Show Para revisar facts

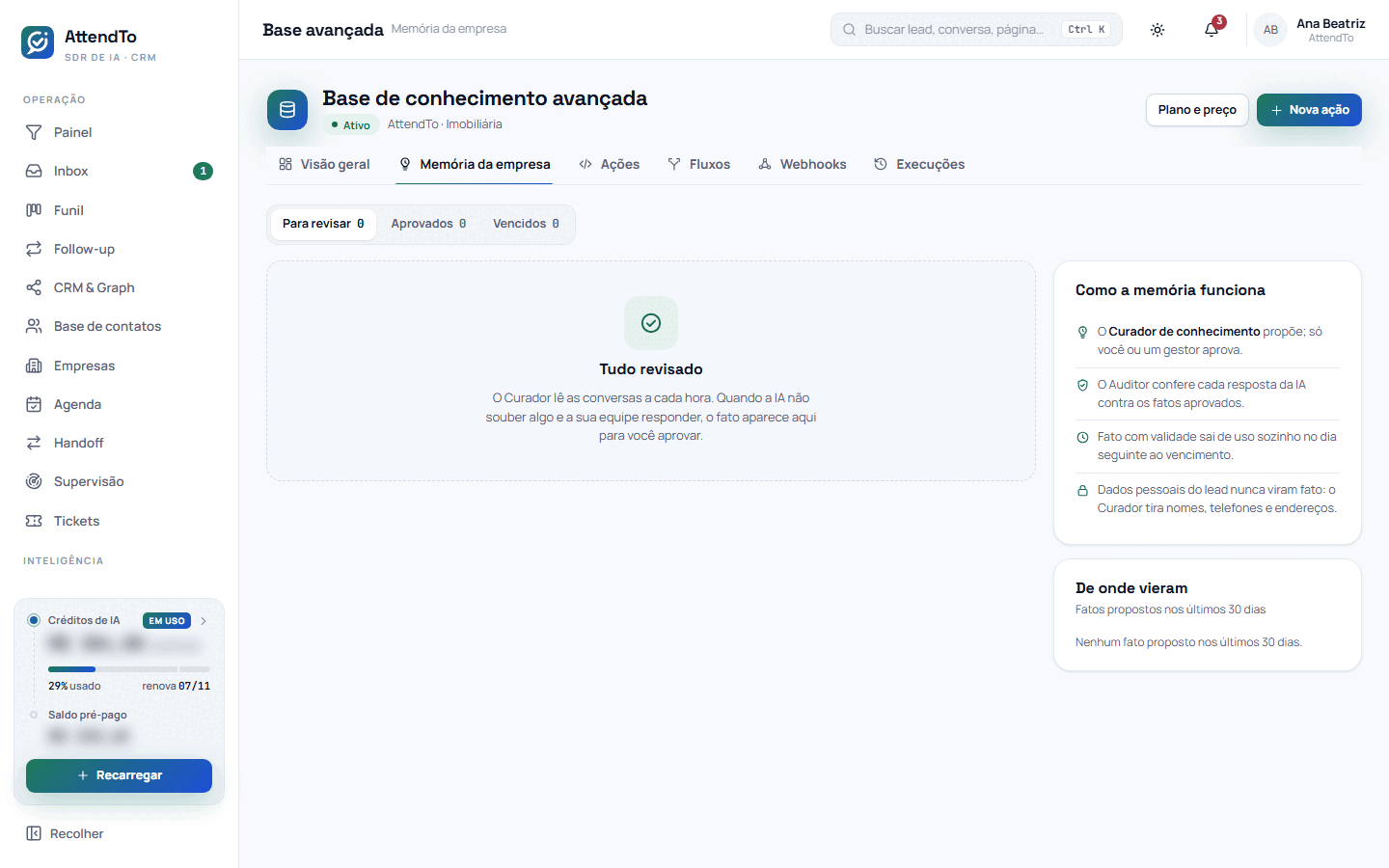[x=323, y=224]
